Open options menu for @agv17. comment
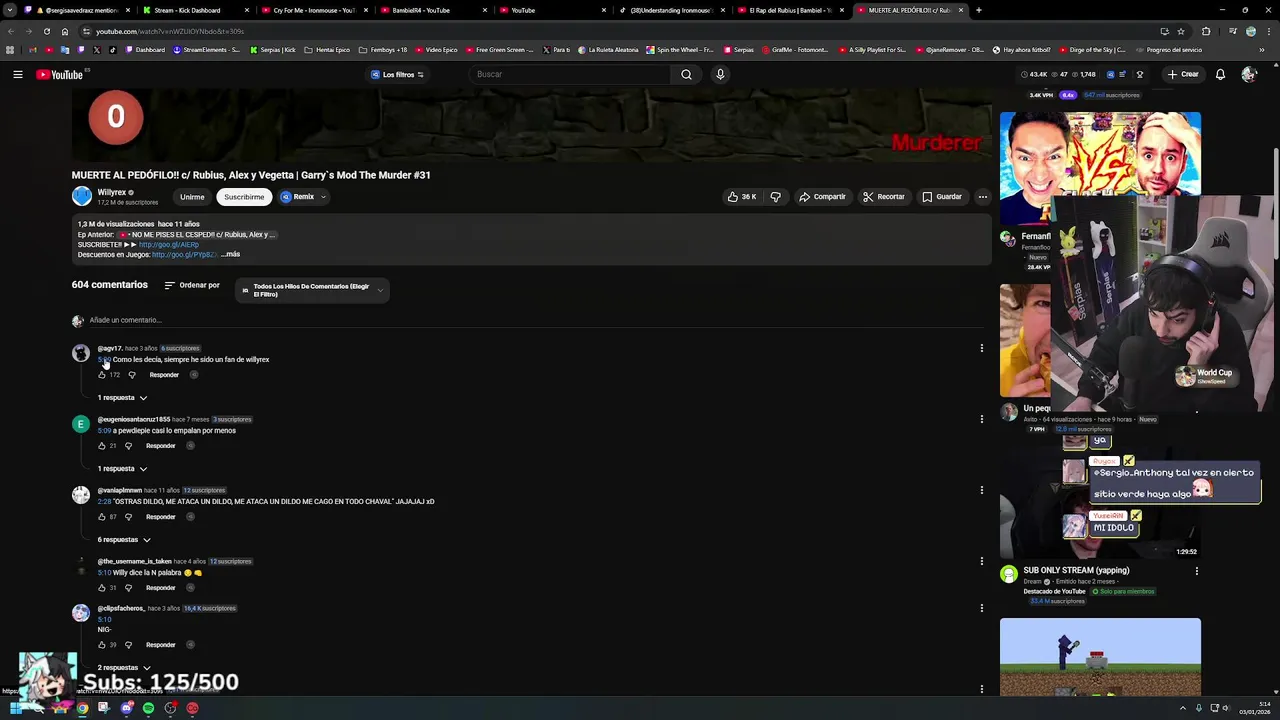The height and width of the screenshot is (720, 1280). point(981,348)
